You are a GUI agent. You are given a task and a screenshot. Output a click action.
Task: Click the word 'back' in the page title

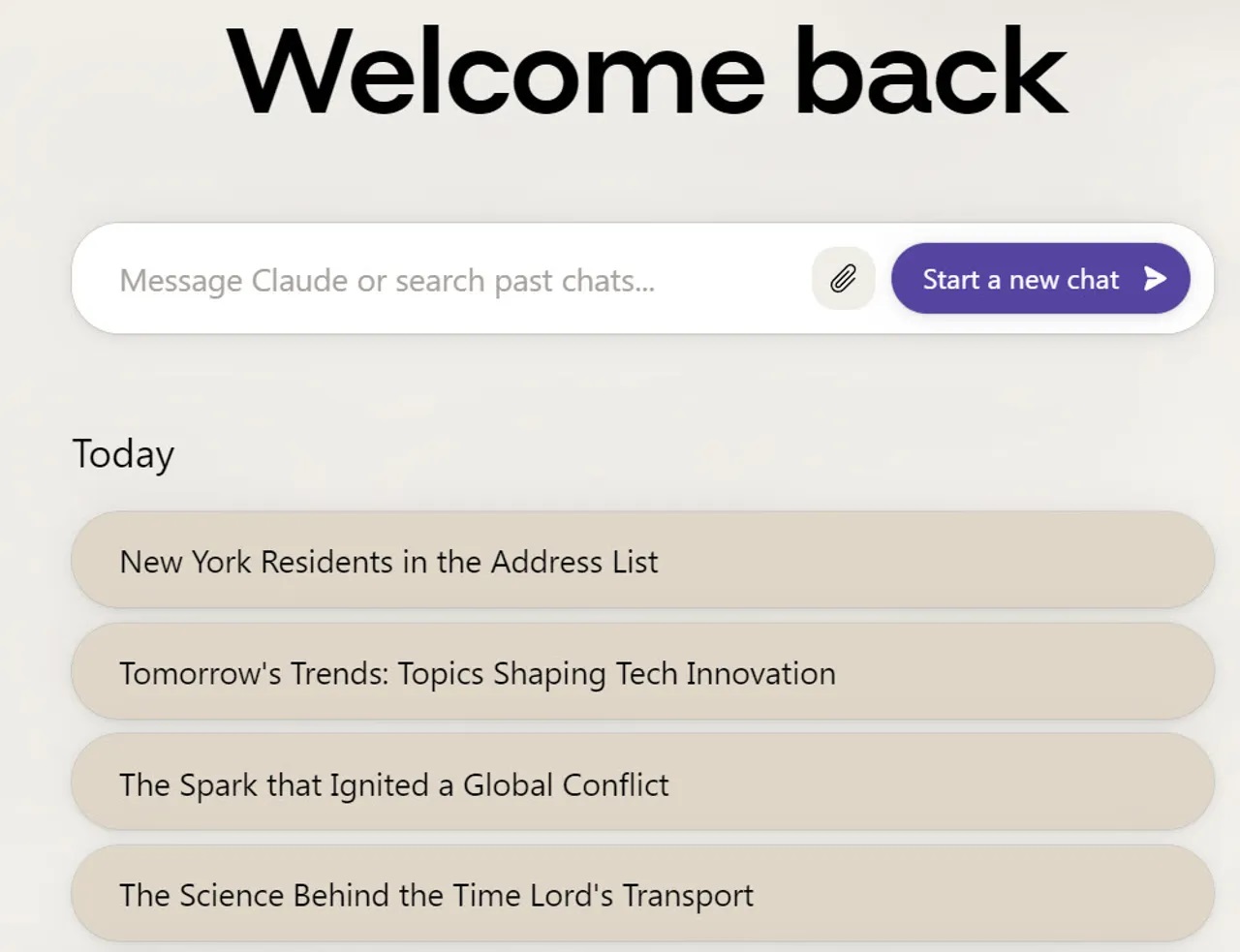pyautogui.click(x=931, y=71)
